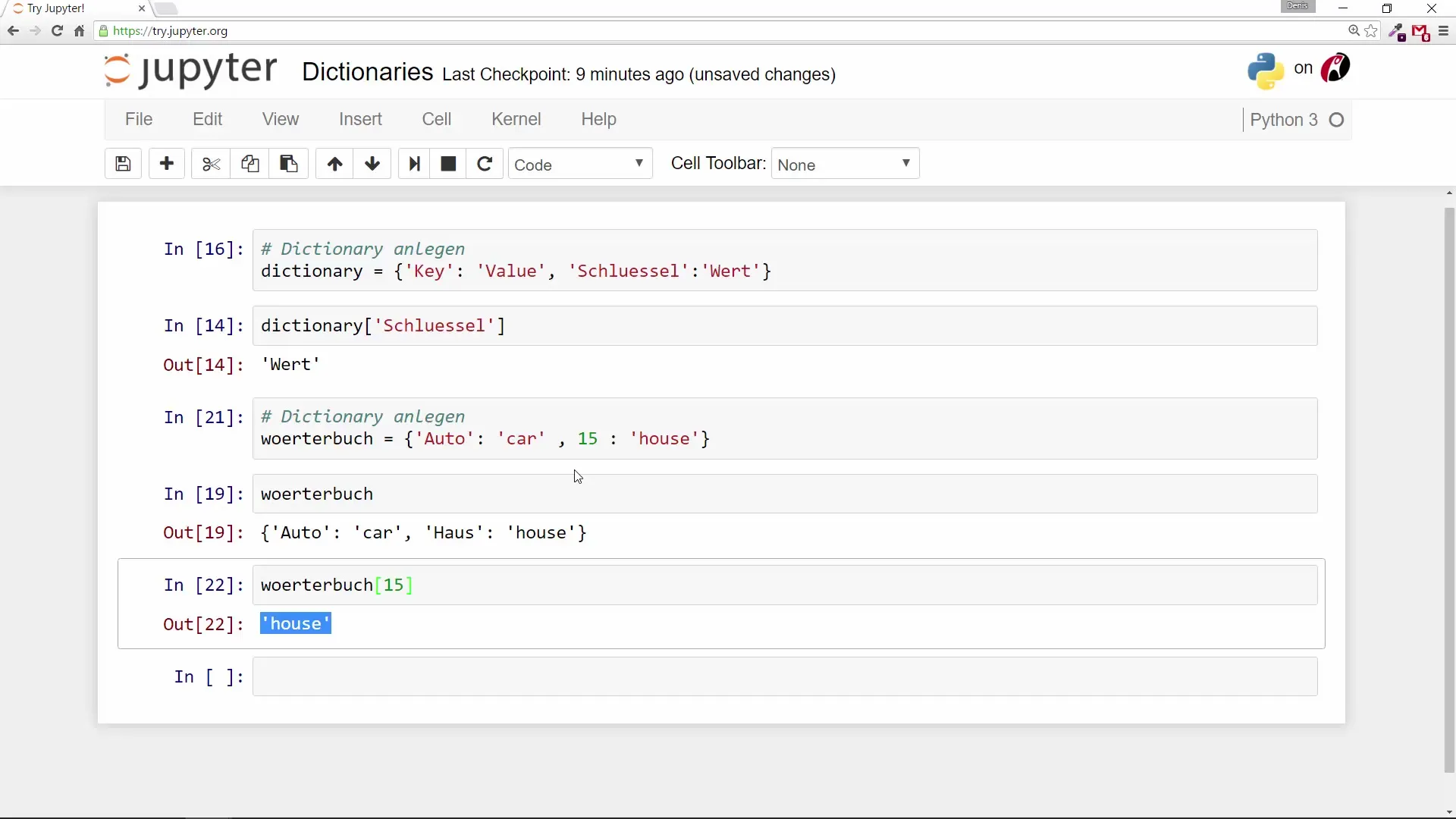
Task: Open a new browser tab
Action: (x=166, y=9)
